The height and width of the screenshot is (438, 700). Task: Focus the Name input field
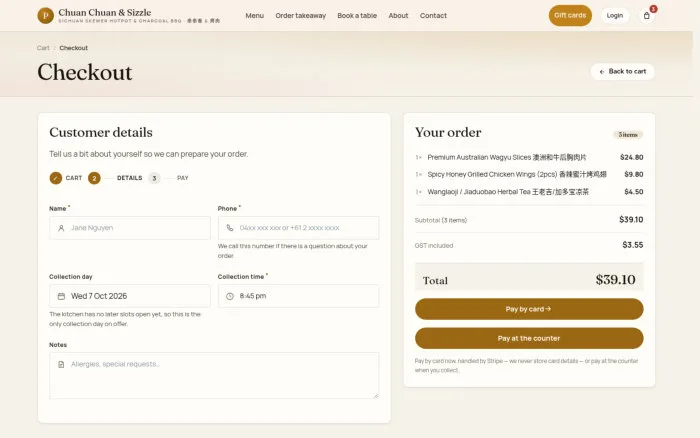coord(130,228)
